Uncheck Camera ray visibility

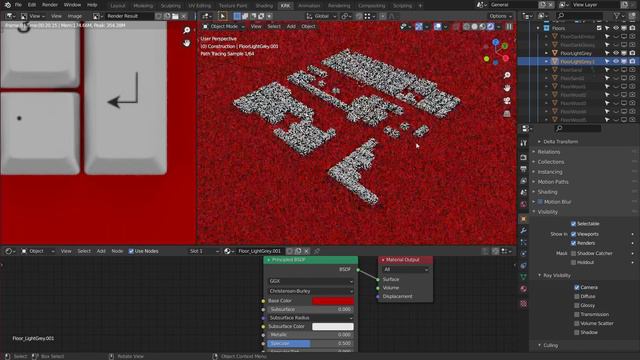(x=577, y=287)
